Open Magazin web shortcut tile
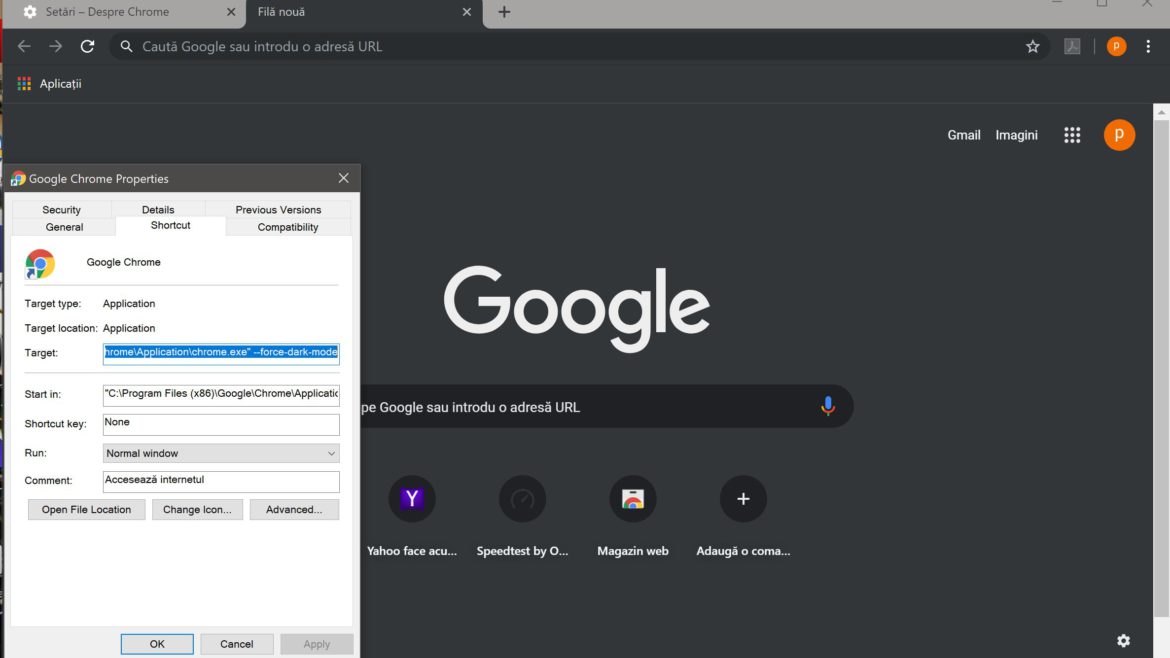1170x658 pixels. click(633, 516)
